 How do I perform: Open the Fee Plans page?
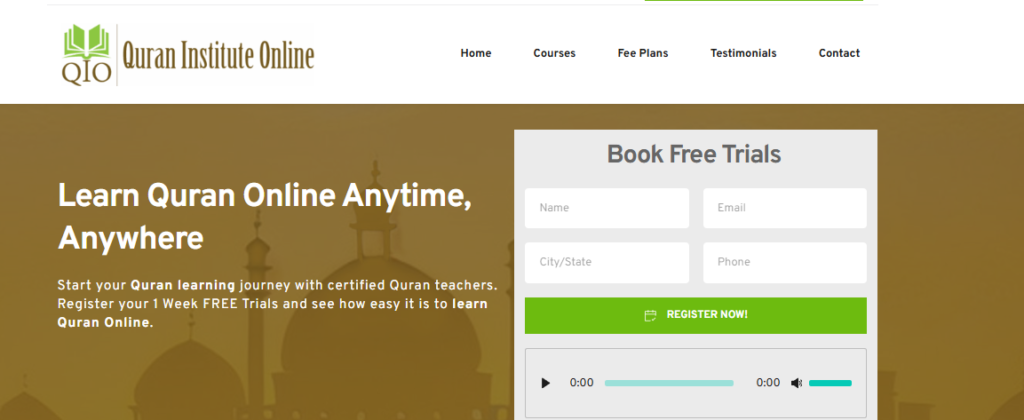643,54
